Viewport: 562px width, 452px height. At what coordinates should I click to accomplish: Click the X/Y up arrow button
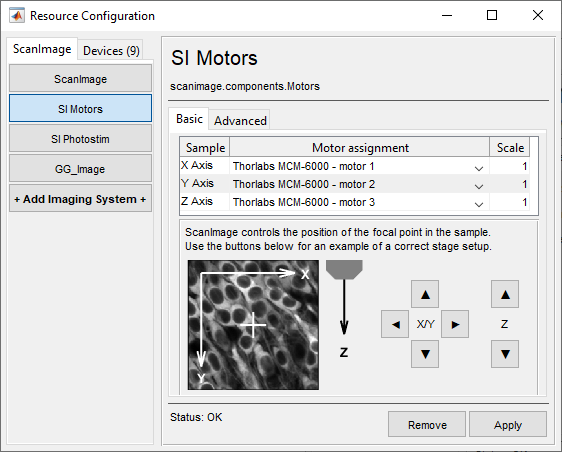coord(425,294)
